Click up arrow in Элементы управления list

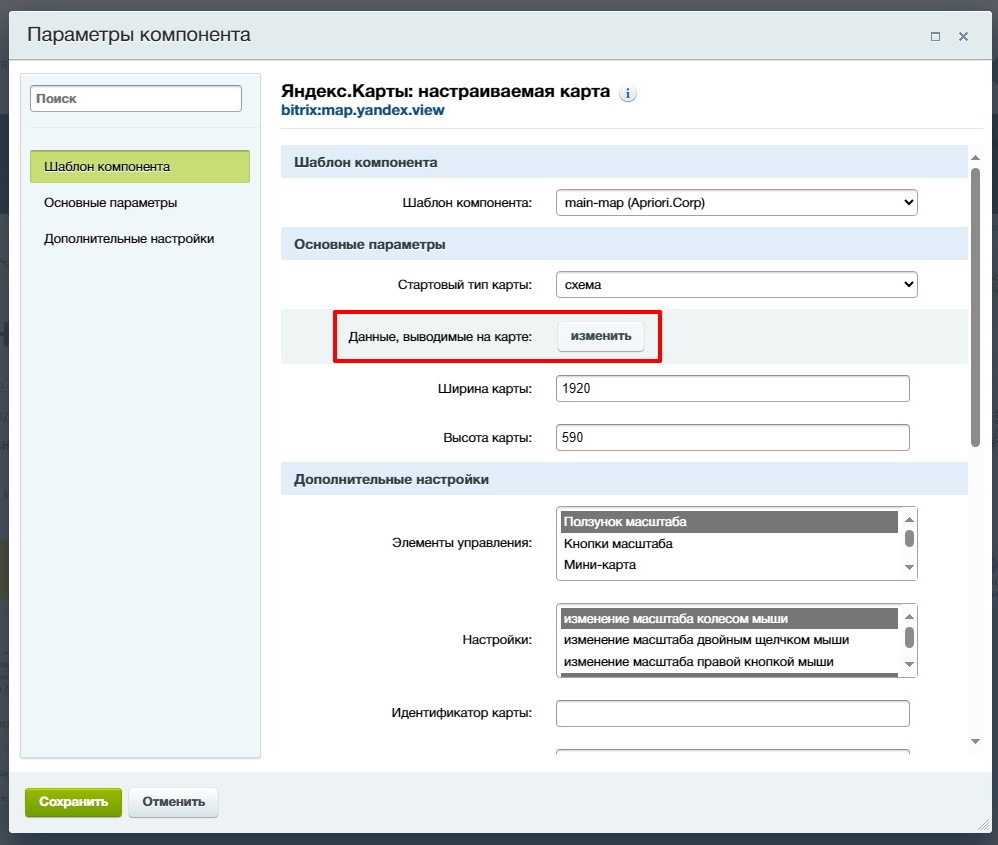[x=909, y=519]
